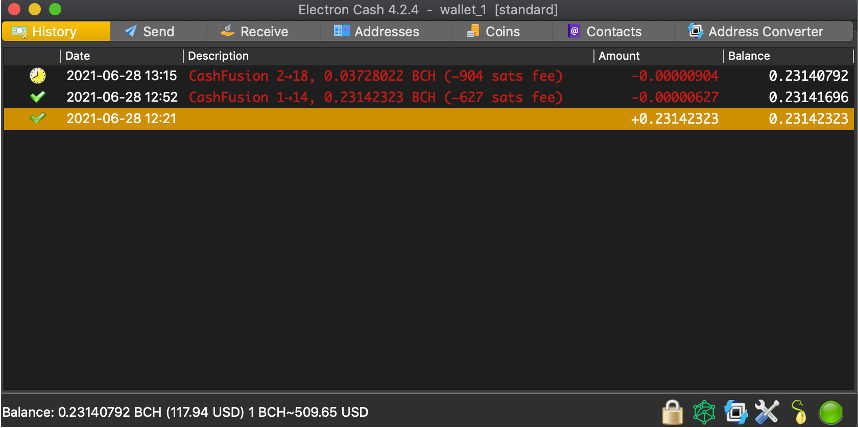Click the Balance column header
This screenshot has height=428, width=858.
749,56
